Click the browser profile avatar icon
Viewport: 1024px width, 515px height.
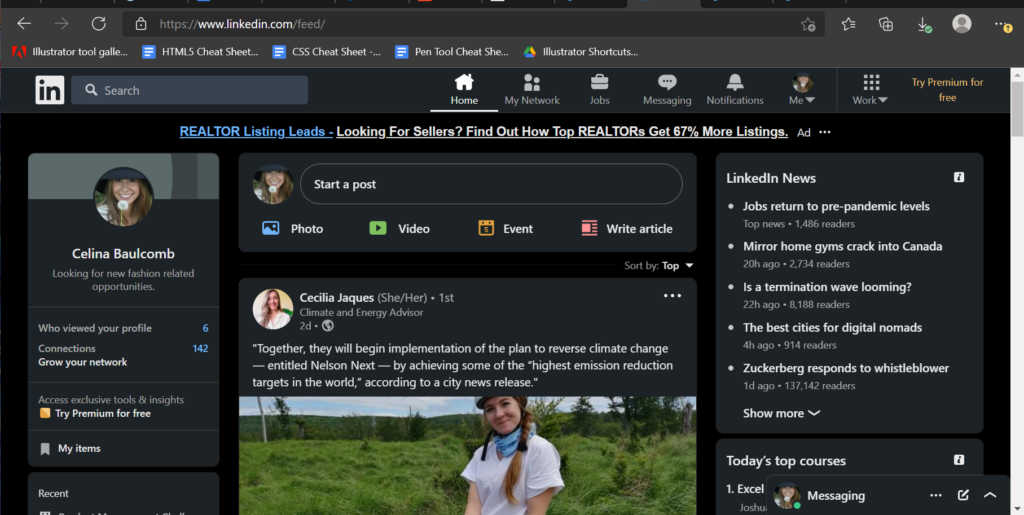pos(961,23)
